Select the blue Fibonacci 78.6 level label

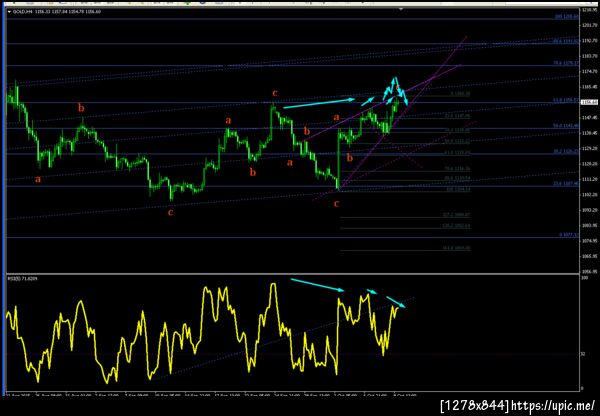565,63
